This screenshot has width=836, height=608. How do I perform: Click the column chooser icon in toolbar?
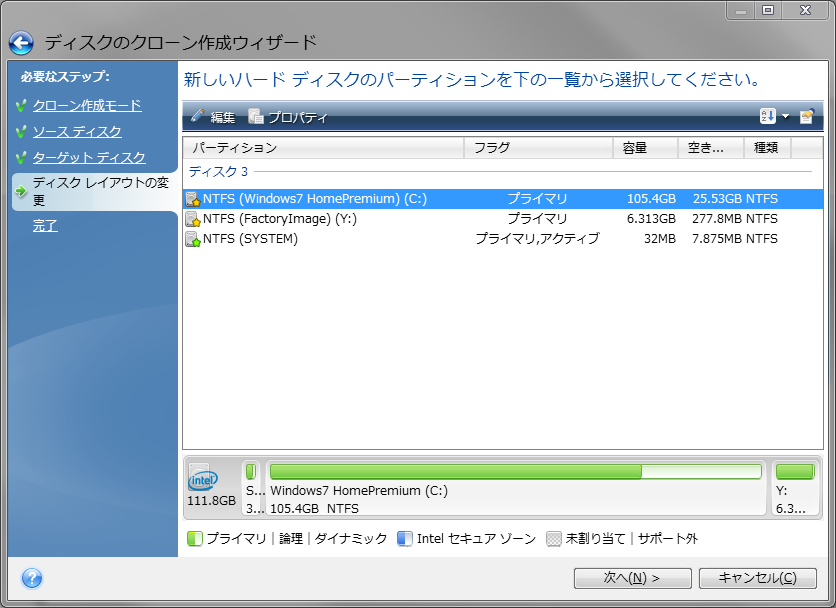point(807,116)
